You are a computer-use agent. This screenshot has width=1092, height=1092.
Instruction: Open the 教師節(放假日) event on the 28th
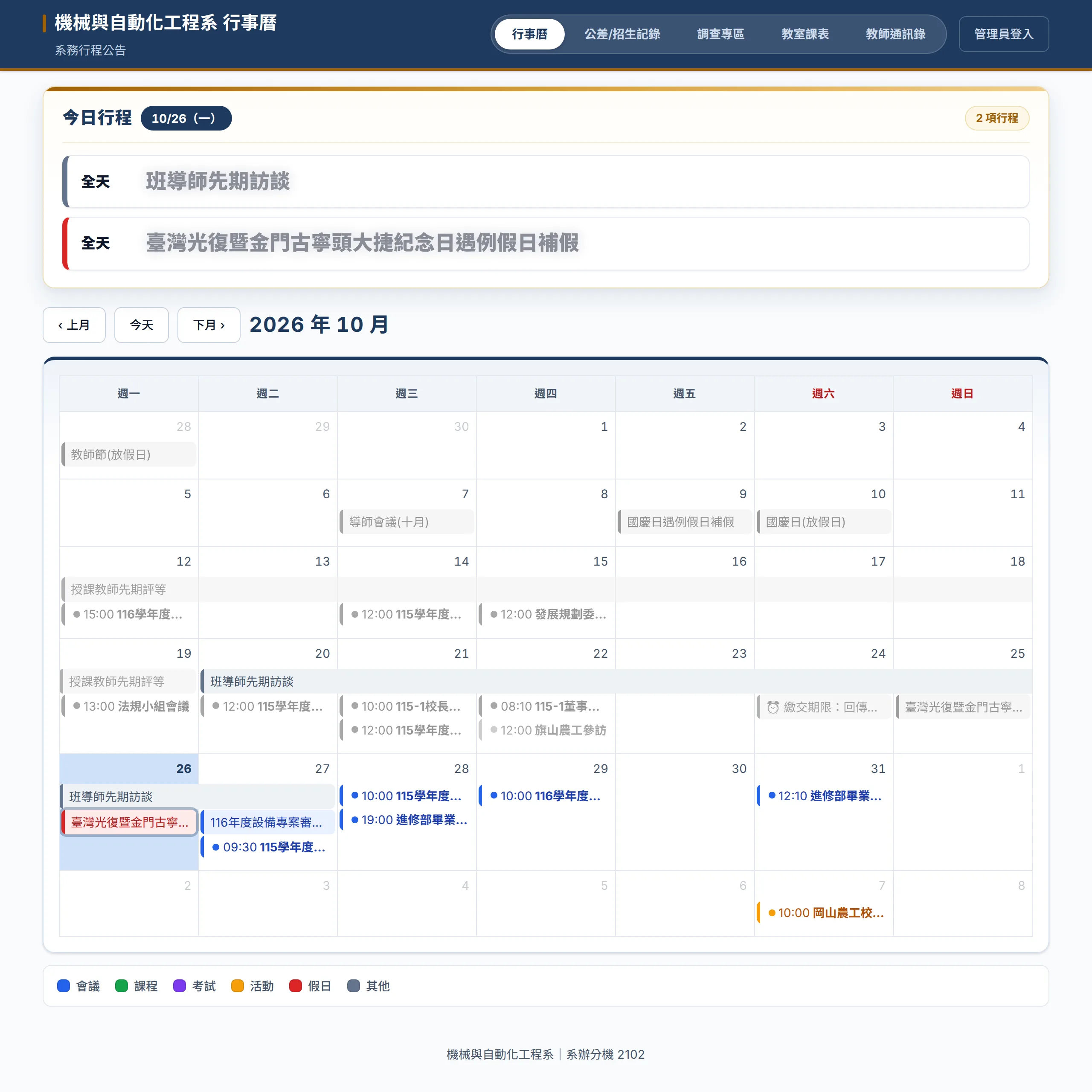click(129, 454)
